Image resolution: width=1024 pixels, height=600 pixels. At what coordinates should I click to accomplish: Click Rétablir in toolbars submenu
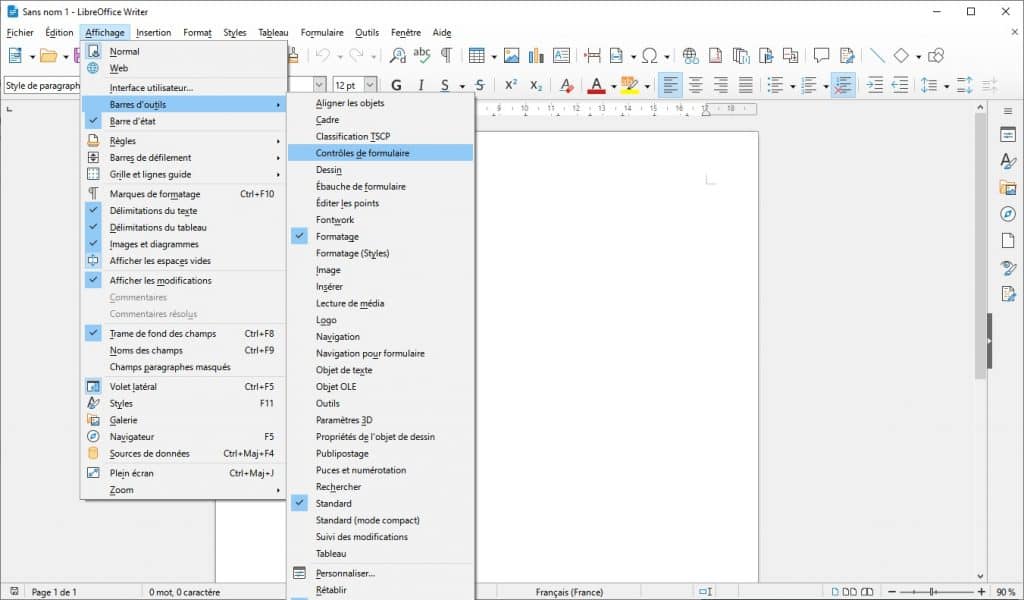381,590
